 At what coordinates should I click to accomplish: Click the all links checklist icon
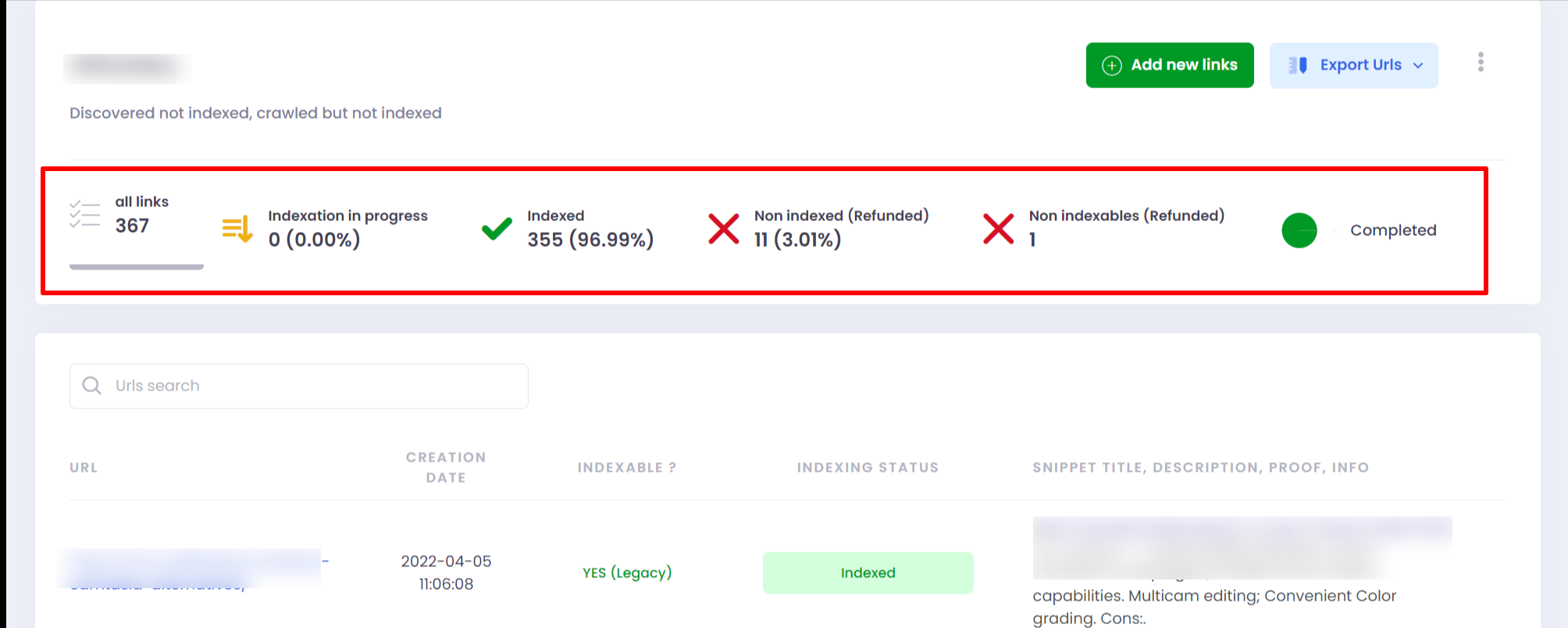pos(84,214)
